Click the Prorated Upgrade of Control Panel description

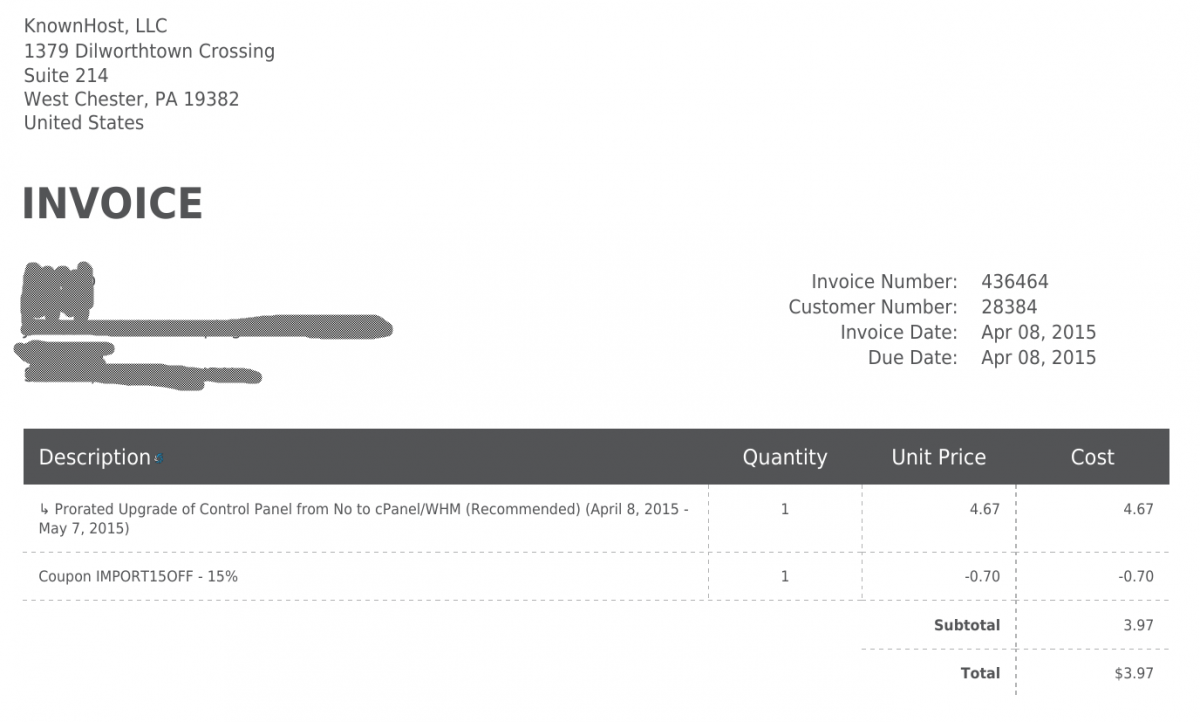tap(364, 518)
